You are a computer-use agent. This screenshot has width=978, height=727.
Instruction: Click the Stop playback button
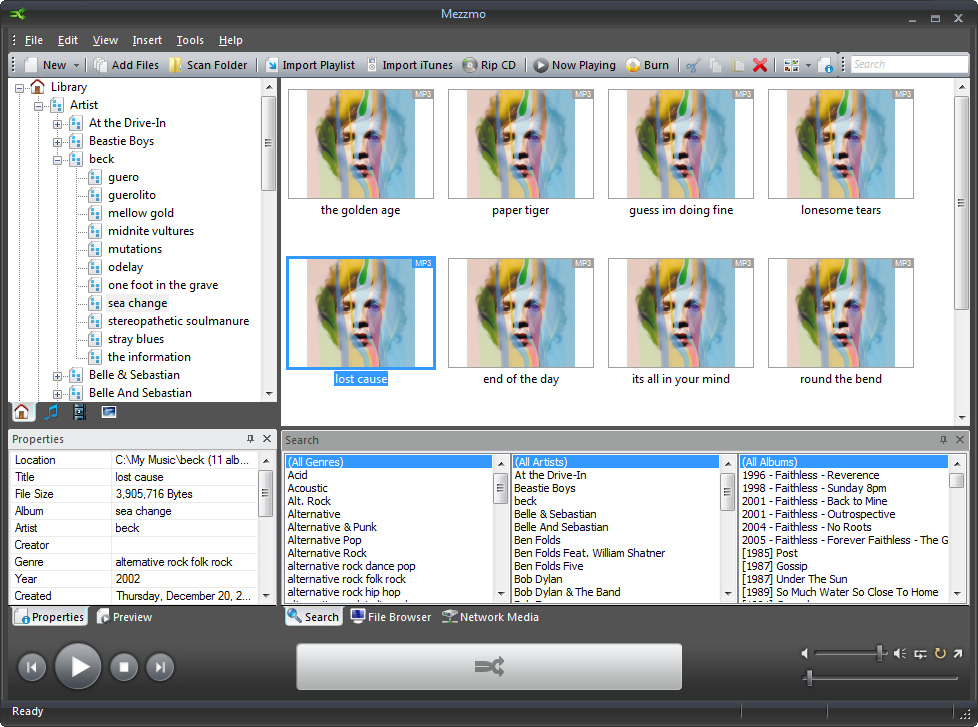point(123,667)
